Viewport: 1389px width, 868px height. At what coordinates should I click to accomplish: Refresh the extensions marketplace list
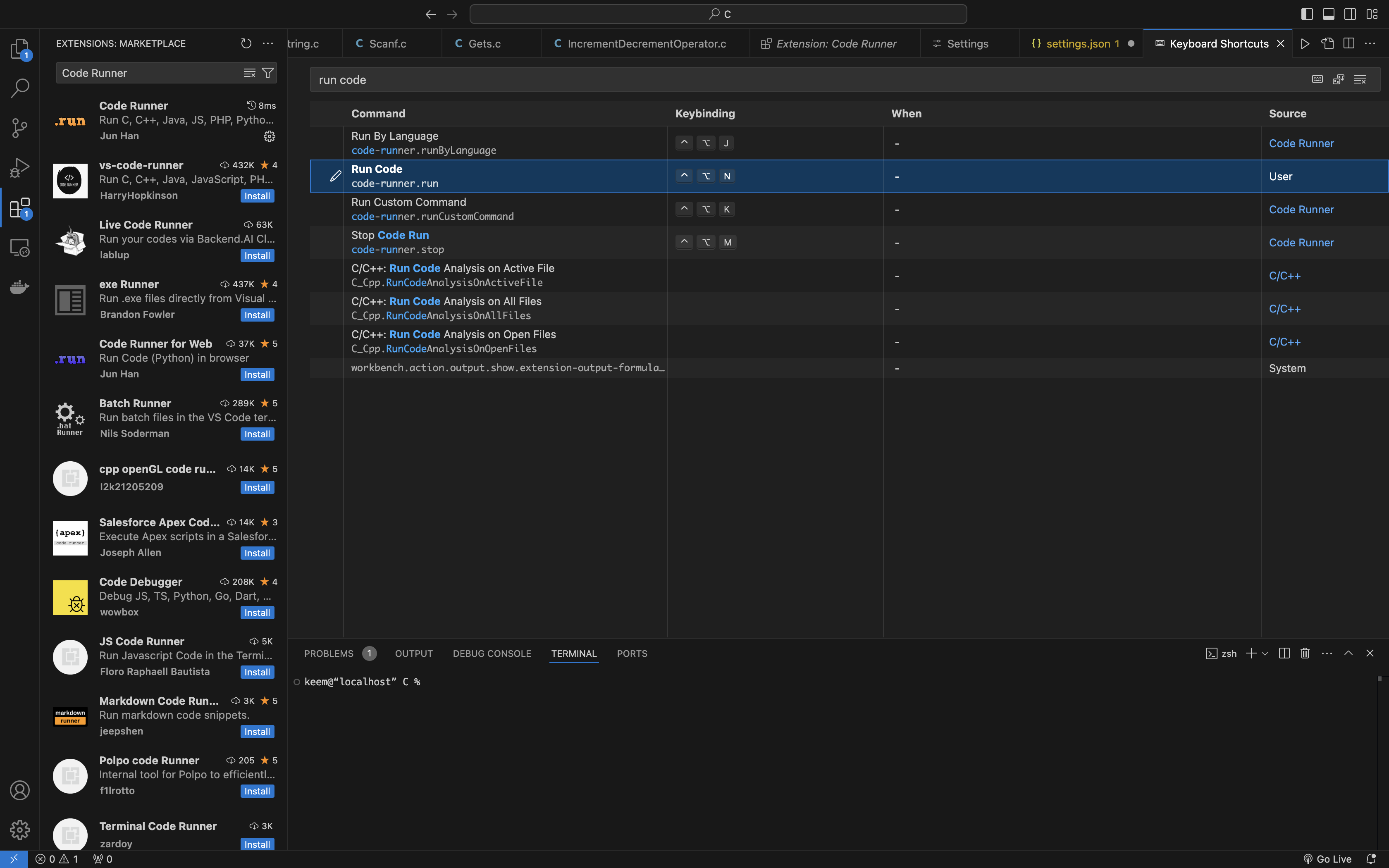(246, 44)
